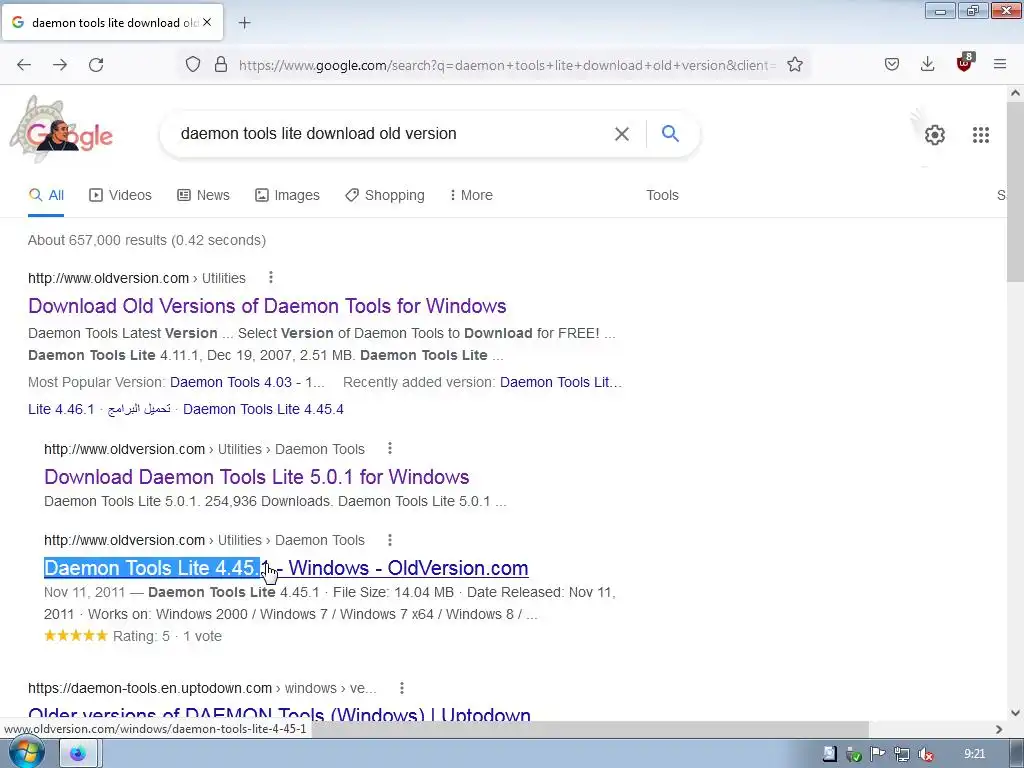
Task: Click the vertical scrollbar thumb
Action: click(x=1015, y=193)
